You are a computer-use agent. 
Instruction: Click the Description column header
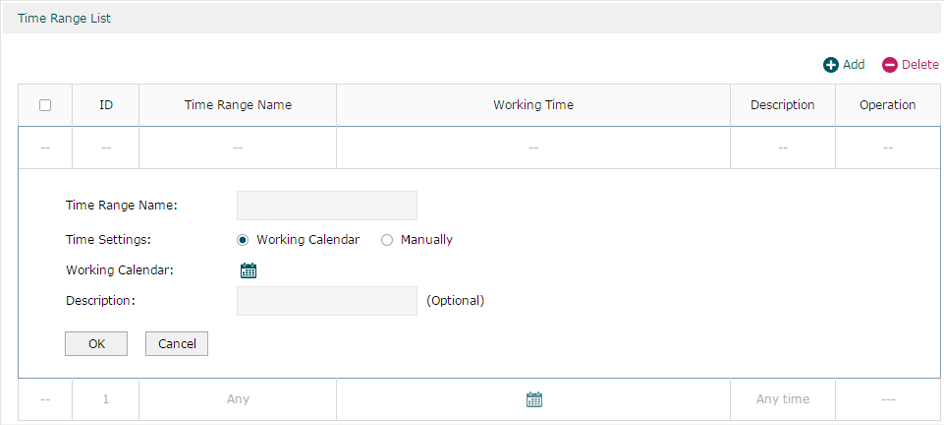coord(783,105)
